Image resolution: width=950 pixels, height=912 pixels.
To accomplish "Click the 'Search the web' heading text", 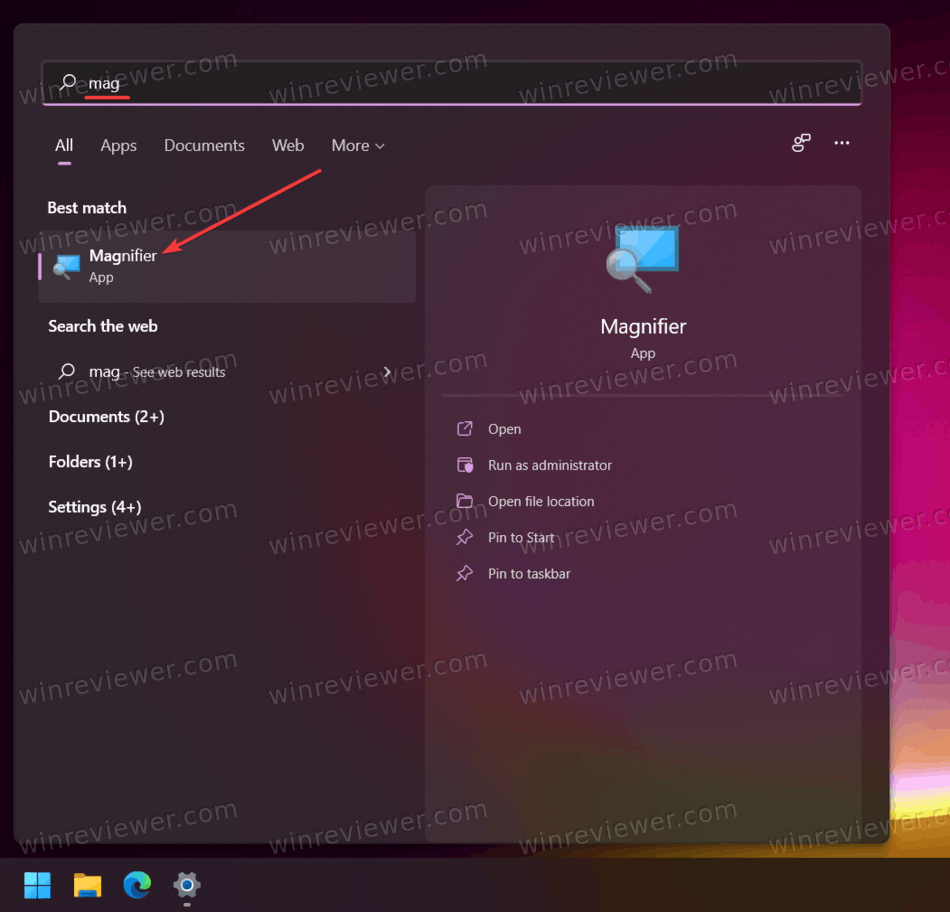I will (102, 326).
